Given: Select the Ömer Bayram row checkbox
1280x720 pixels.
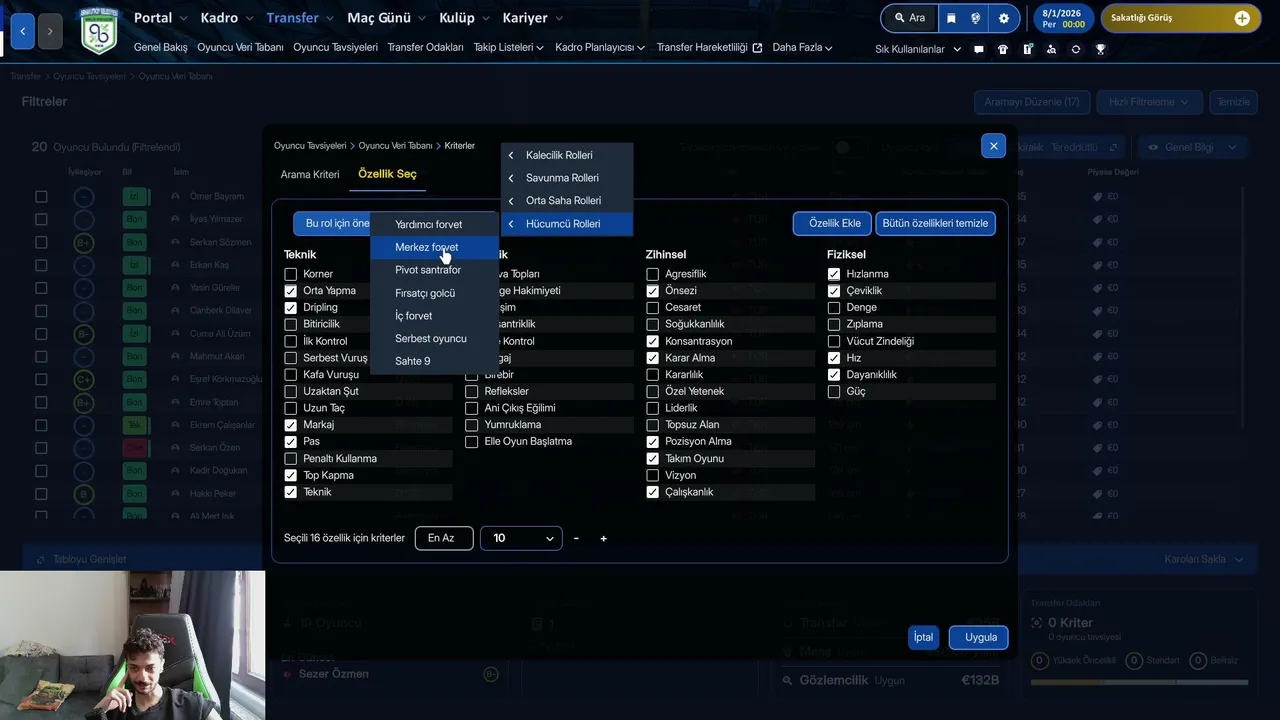Looking at the screenshot, I should [x=41, y=196].
